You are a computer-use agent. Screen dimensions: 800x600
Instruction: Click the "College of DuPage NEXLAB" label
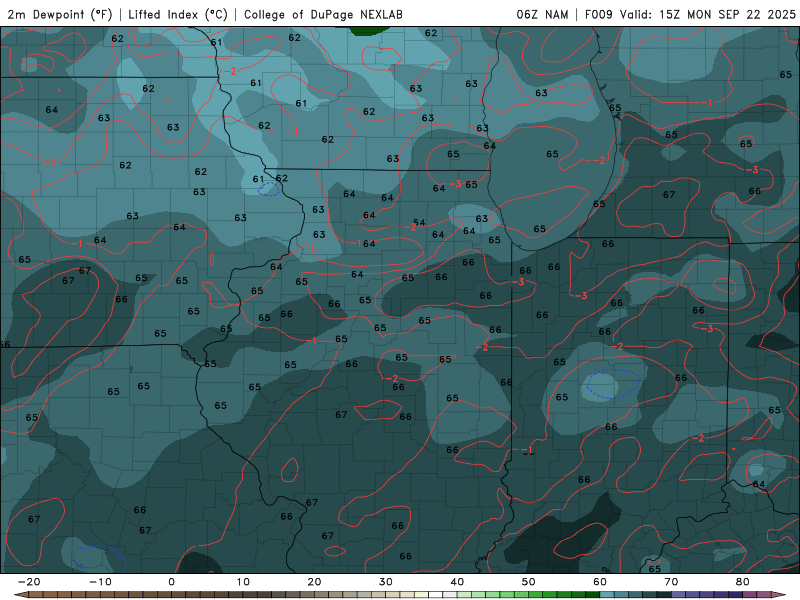[x=323, y=14]
